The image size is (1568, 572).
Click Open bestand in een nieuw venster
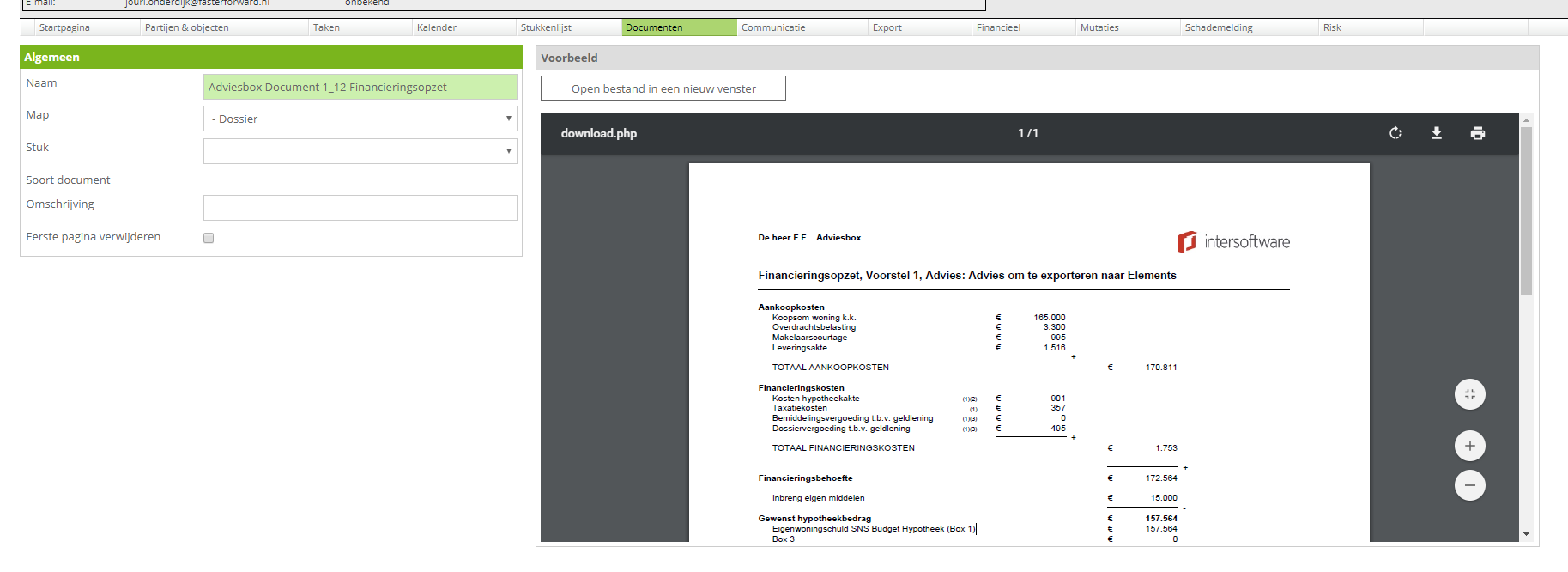coord(663,88)
